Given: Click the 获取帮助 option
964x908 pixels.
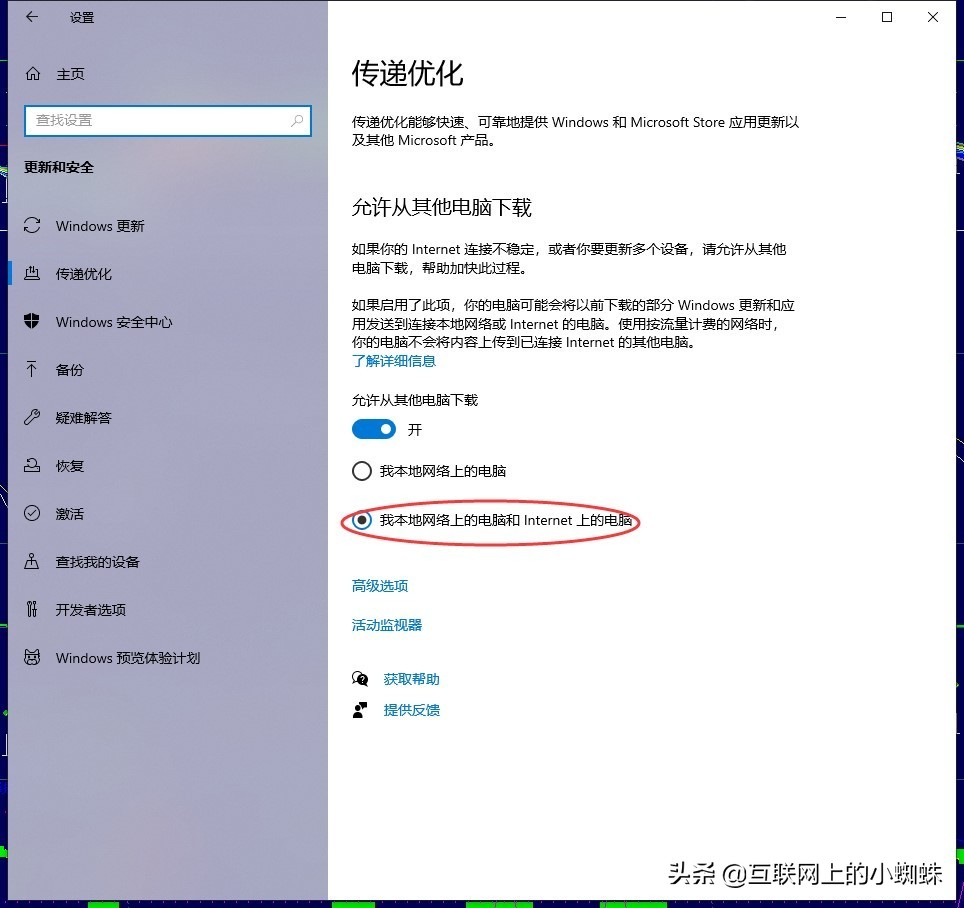Looking at the screenshot, I should (410, 678).
